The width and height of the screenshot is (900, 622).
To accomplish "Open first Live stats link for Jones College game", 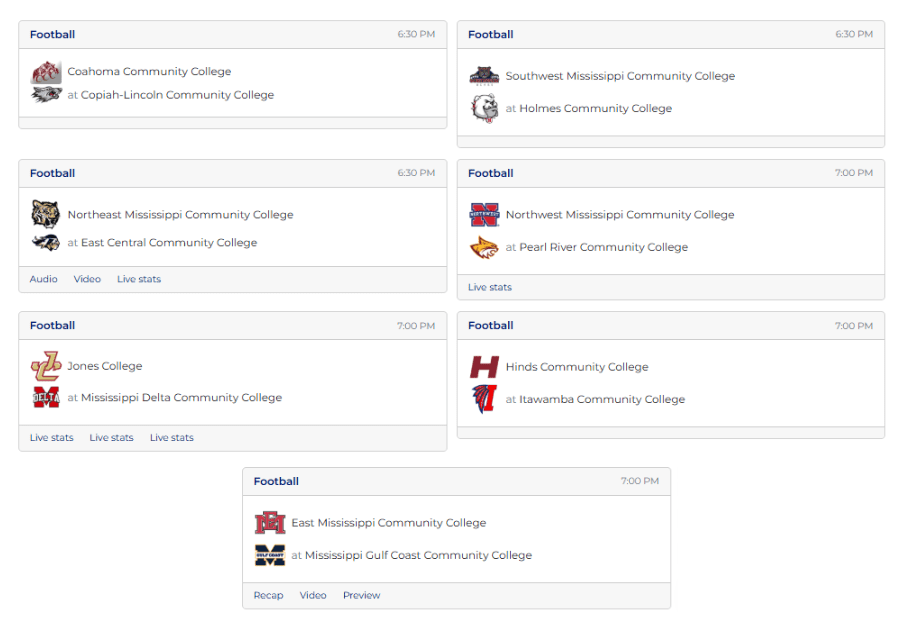I will tap(52, 437).
